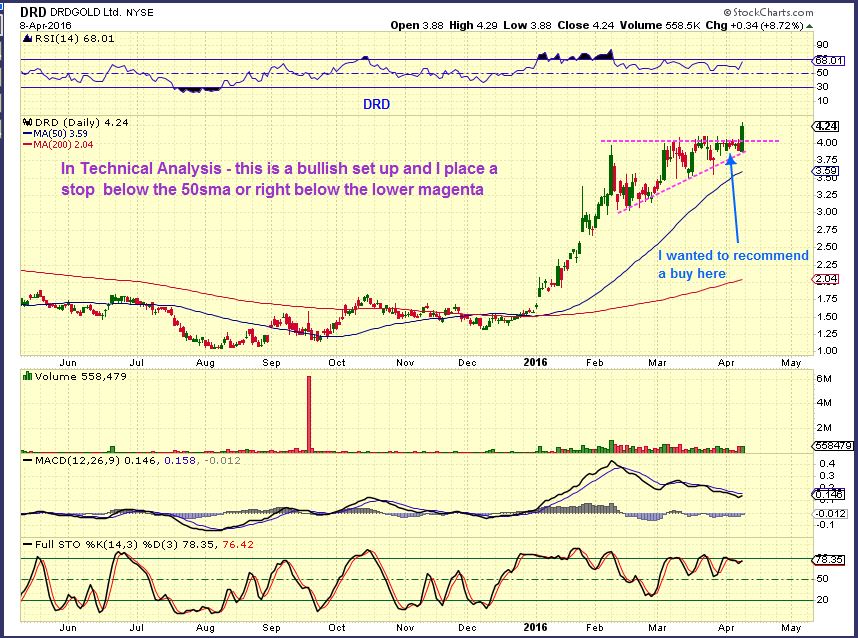This screenshot has width=858, height=638.
Task: Click the tall red volume spike bar in September
Action: tap(309, 414)
